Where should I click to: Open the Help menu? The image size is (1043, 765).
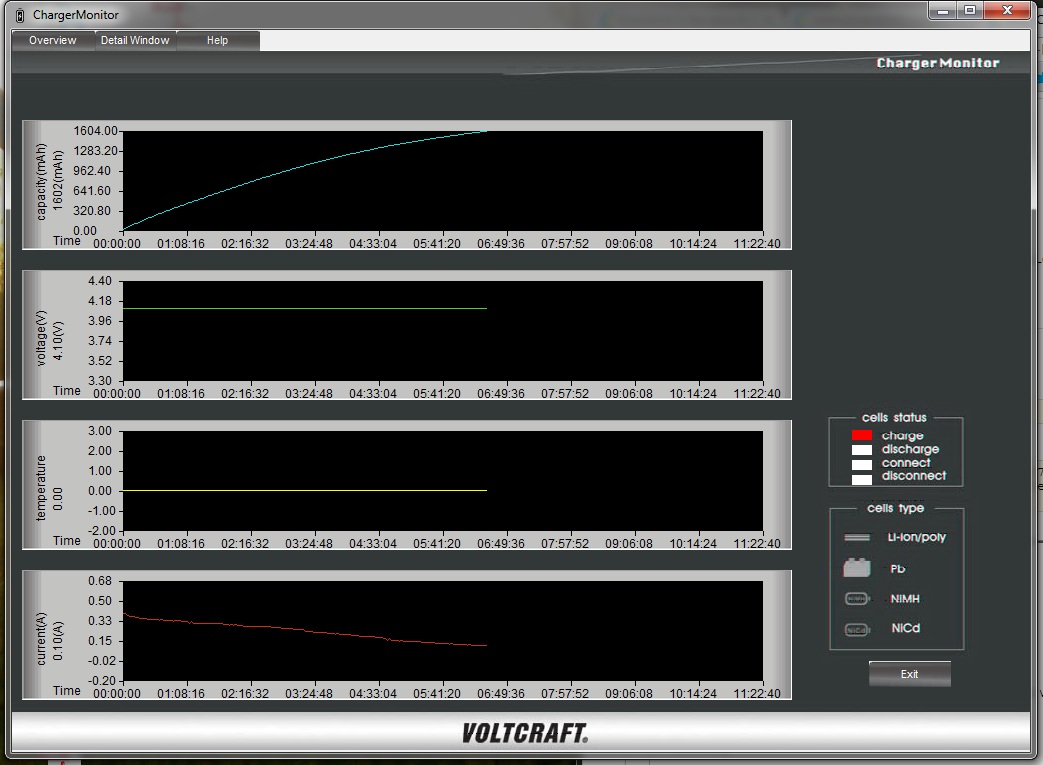pyautogui.click(x=217, y=40)
